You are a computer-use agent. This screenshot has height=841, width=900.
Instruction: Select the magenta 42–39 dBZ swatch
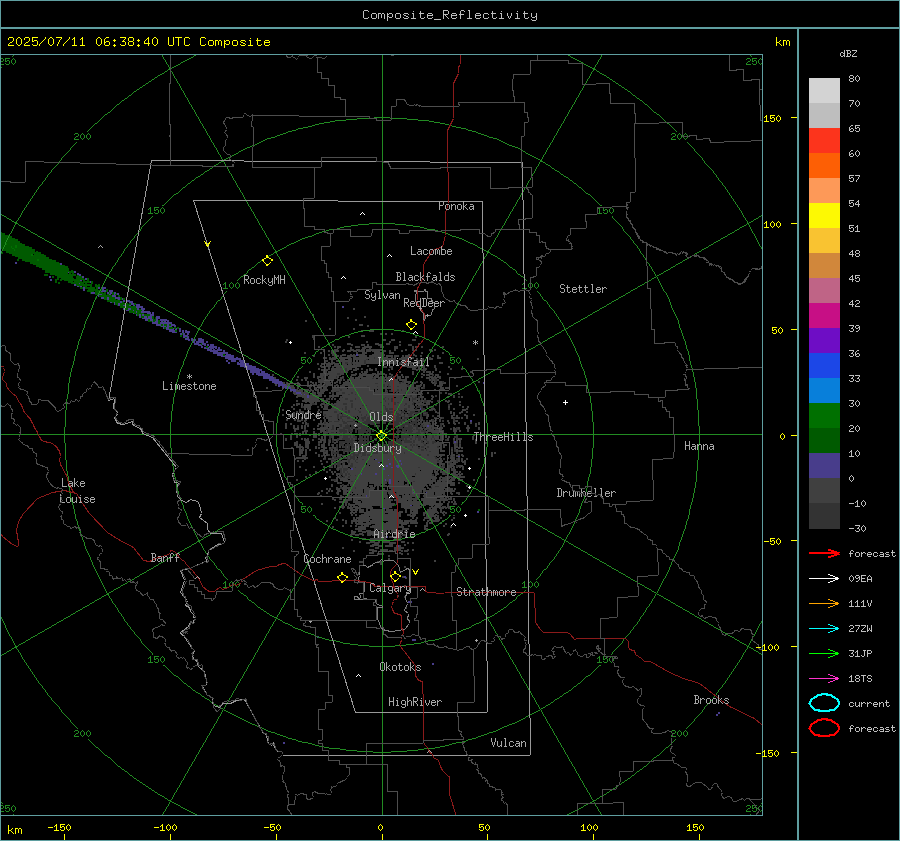(x=824, y=315)
